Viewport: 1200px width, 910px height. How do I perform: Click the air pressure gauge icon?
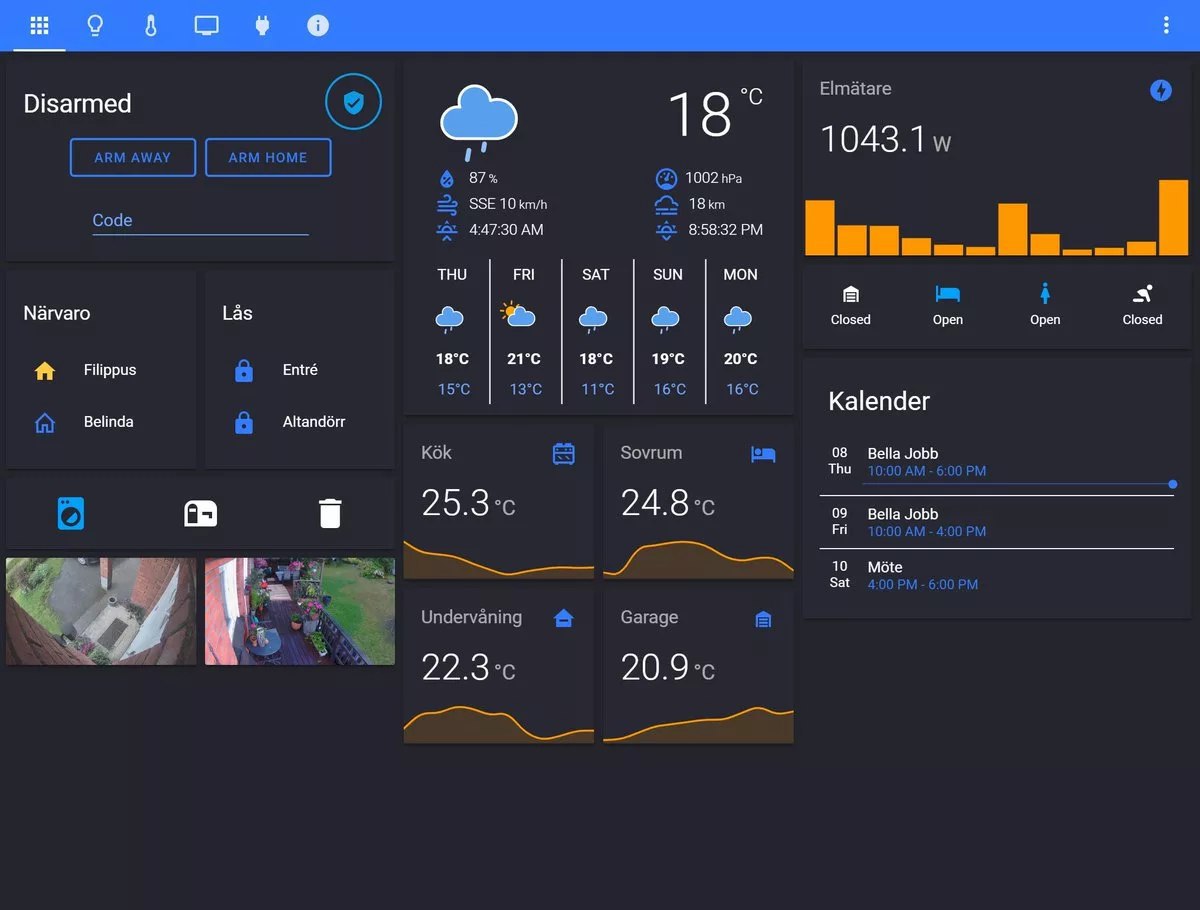point(666,178)
